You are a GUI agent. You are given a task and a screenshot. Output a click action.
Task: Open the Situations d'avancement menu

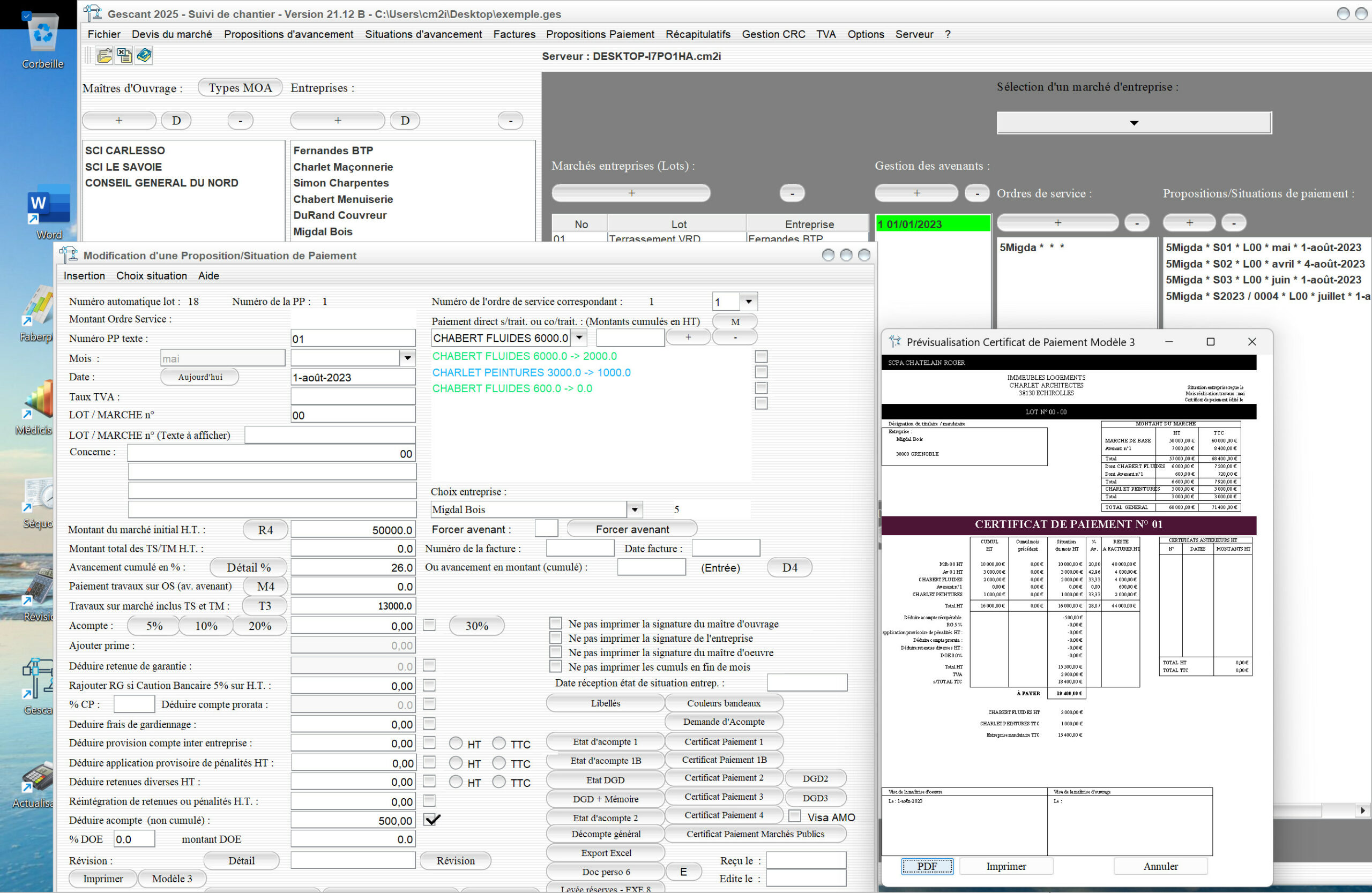click(x=423, y=34)
